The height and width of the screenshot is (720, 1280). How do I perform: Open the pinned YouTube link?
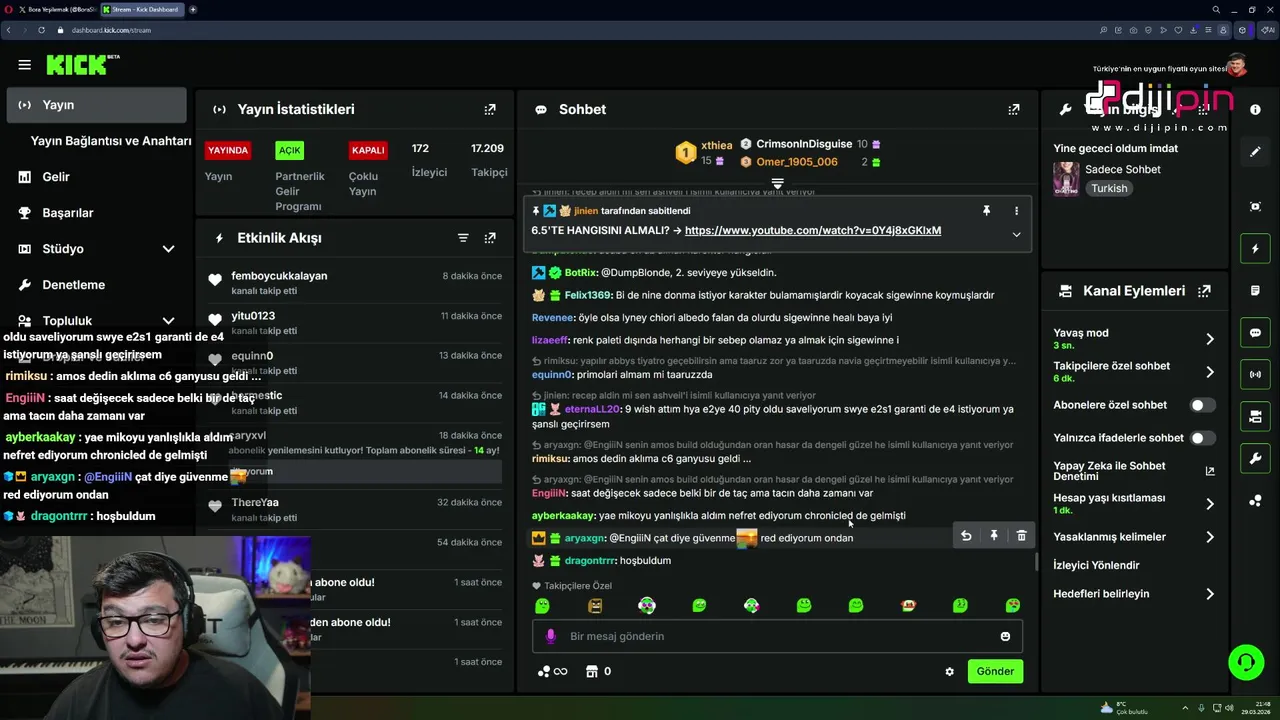pyautogui.click(x=813, y=230)
